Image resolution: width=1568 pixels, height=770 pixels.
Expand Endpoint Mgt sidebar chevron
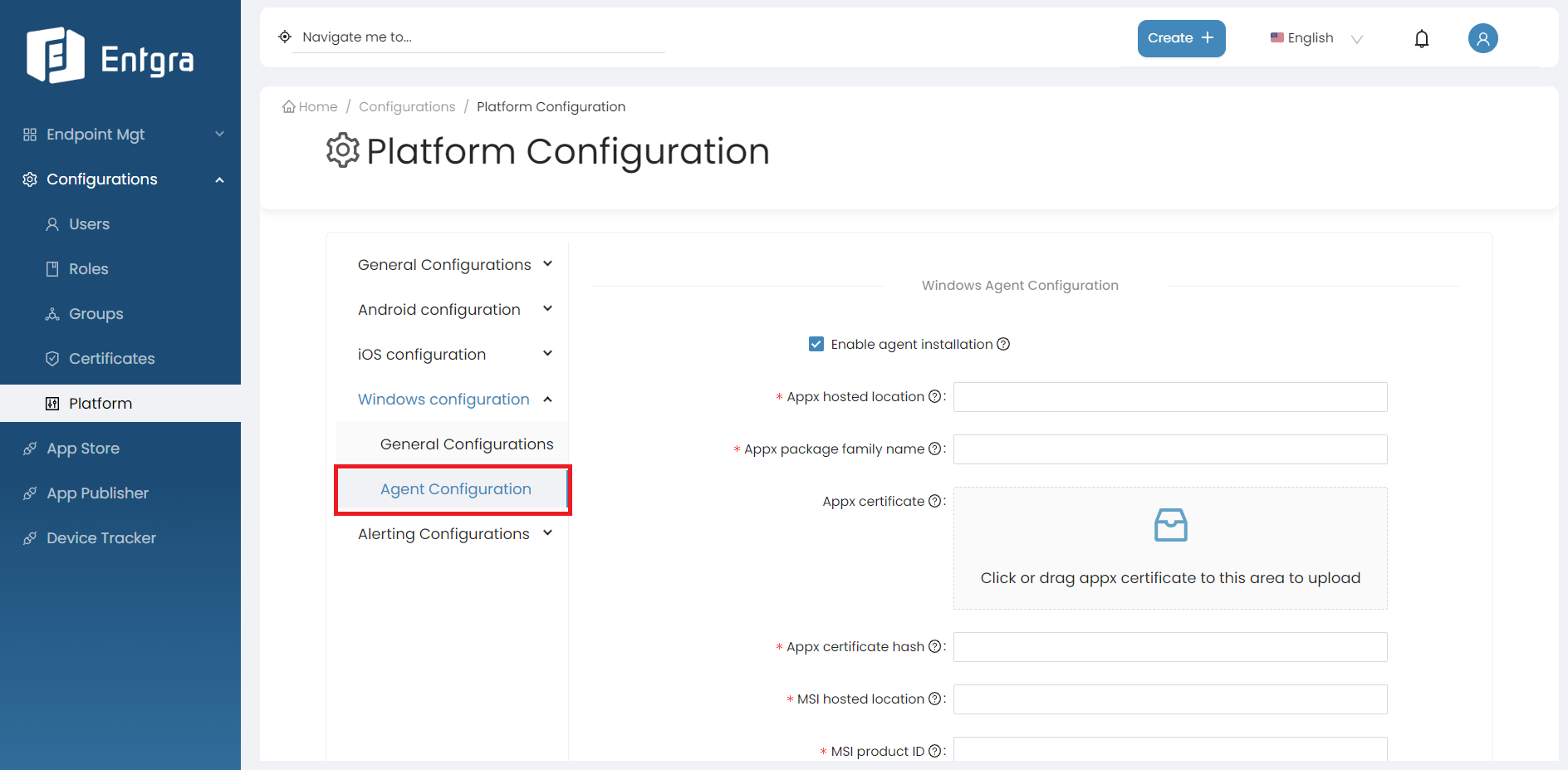[x=219, y=134]
